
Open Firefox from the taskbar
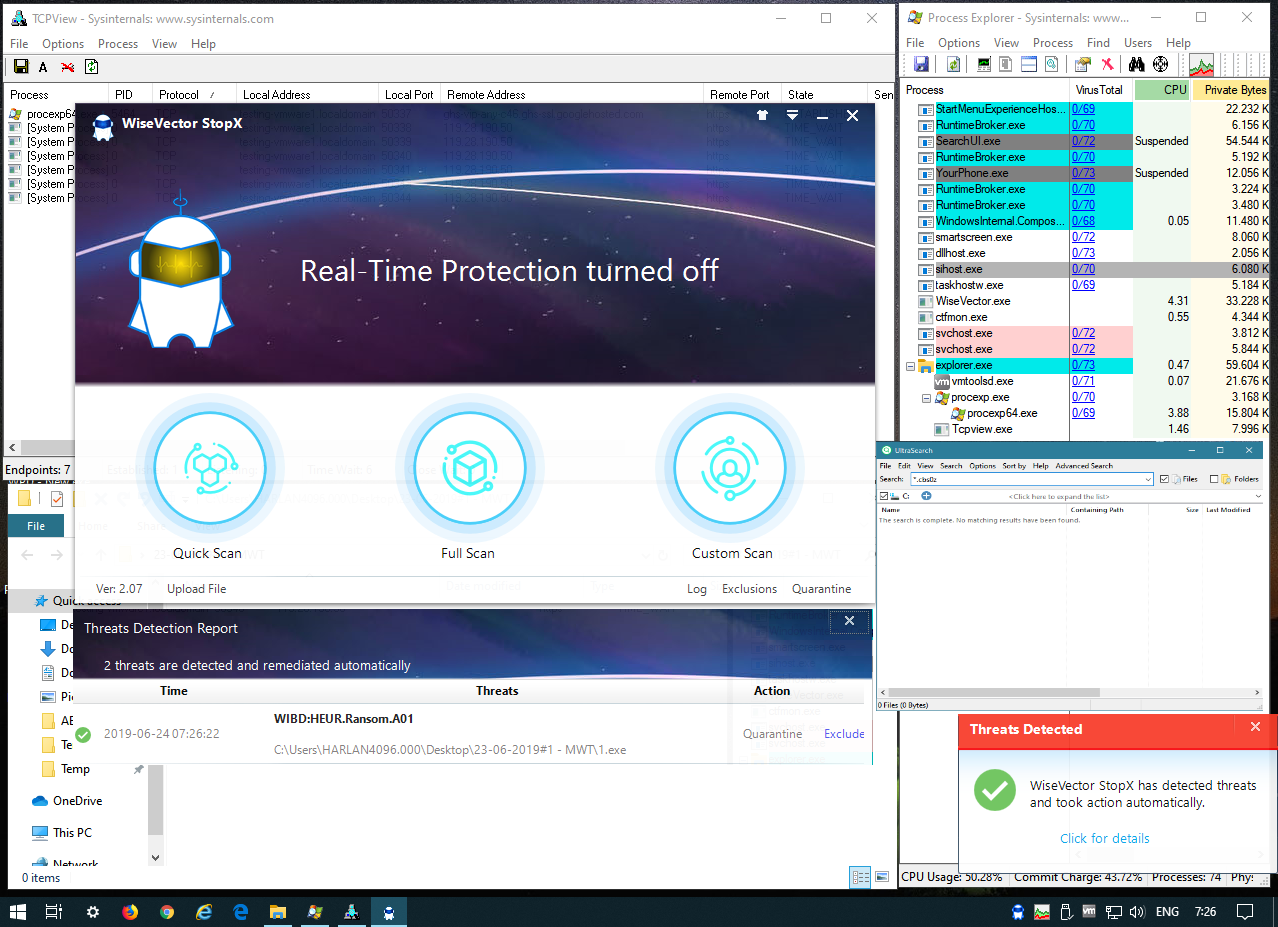click(x=130, y=912)
